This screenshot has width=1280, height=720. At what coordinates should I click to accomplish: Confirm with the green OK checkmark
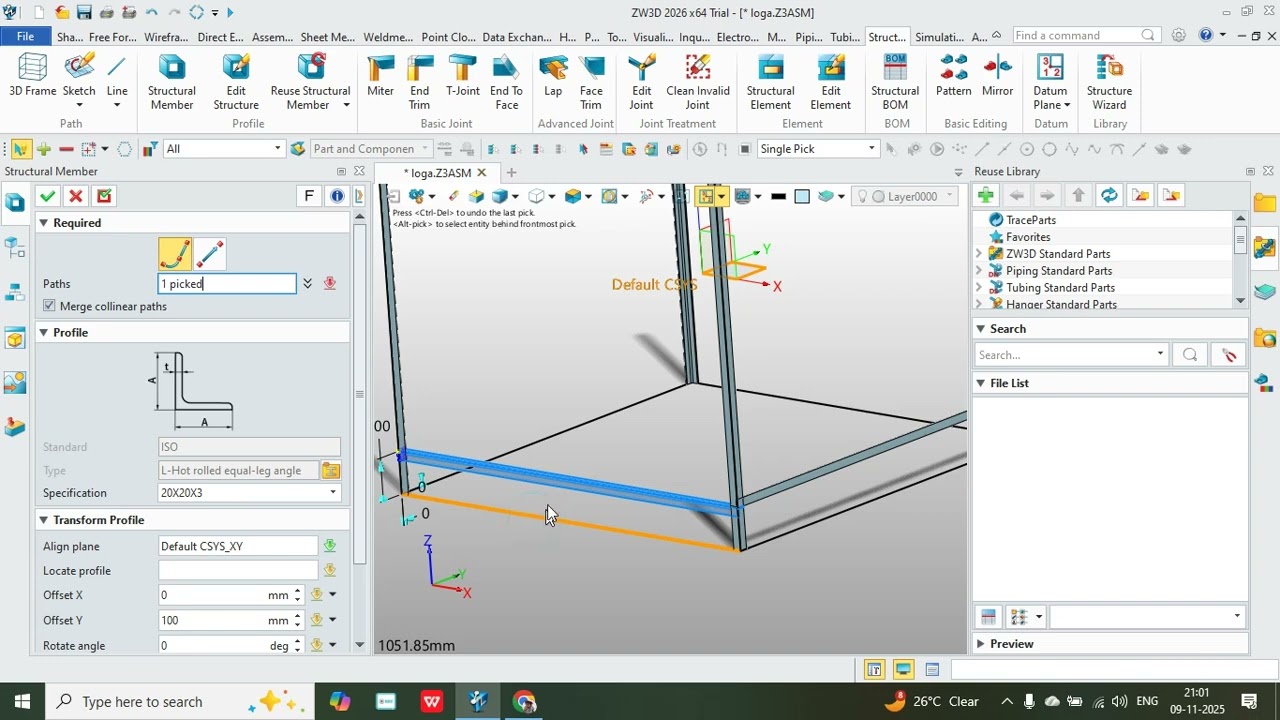coord(47,196)
